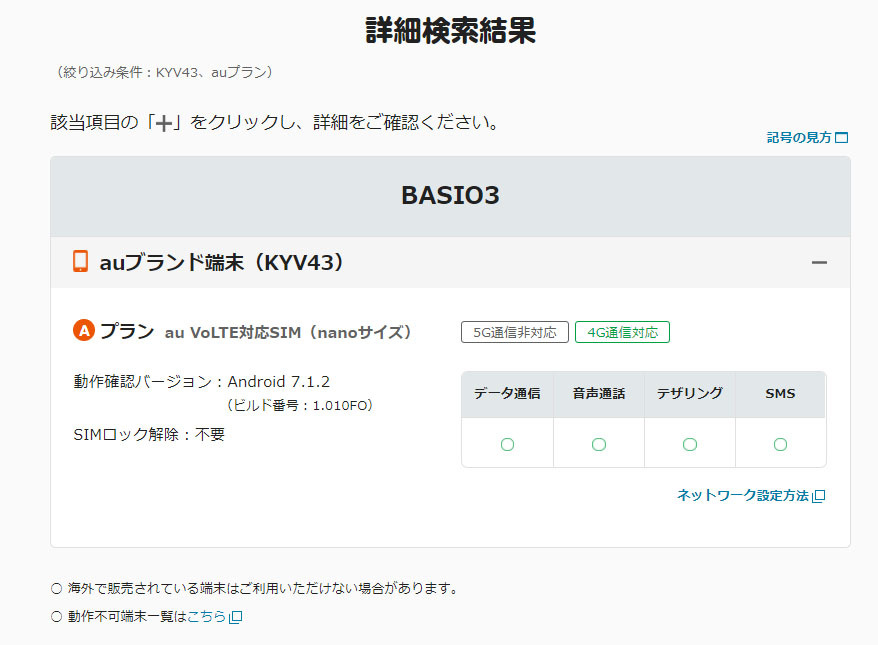Open the 記号の見方 link
The image size is (878, 645).
[x=807, y=137]
